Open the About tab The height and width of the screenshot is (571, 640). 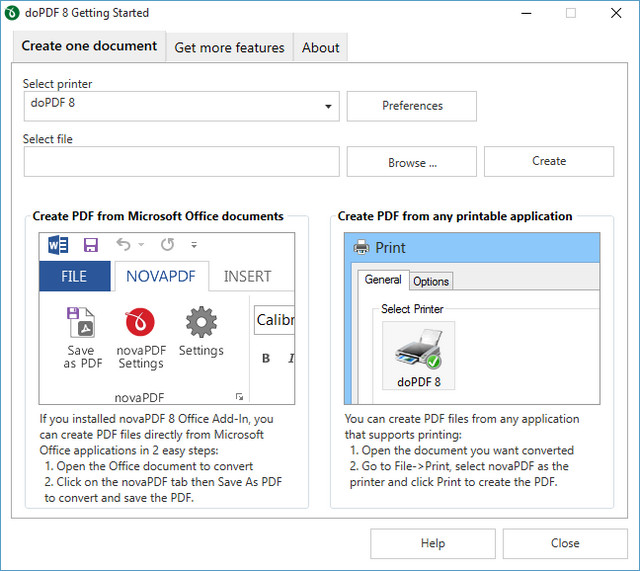click(x=320, y=47)
